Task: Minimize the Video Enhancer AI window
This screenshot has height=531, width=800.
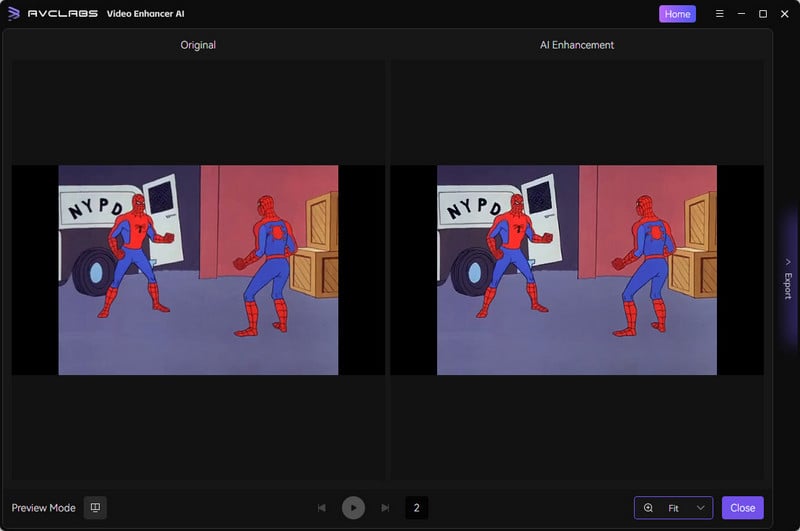Action: [741, 14]
